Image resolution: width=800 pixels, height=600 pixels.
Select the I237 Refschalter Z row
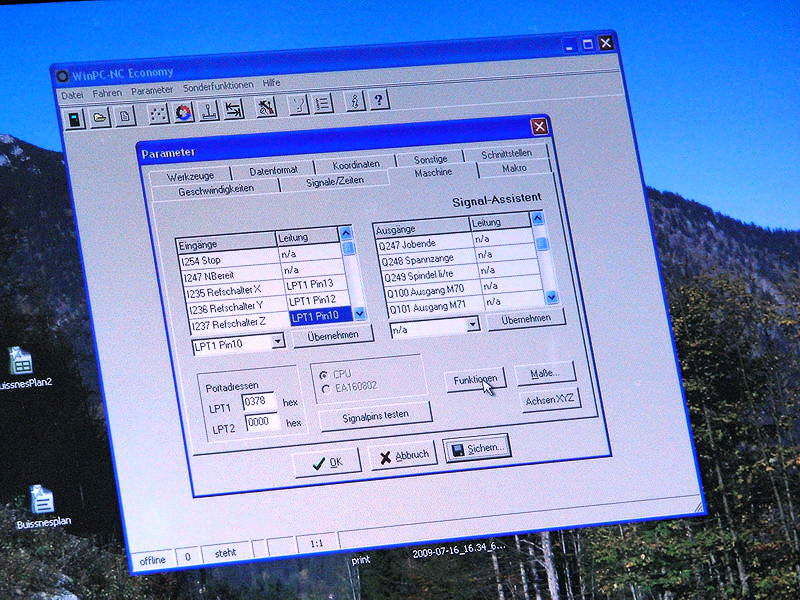coord(271,320)
